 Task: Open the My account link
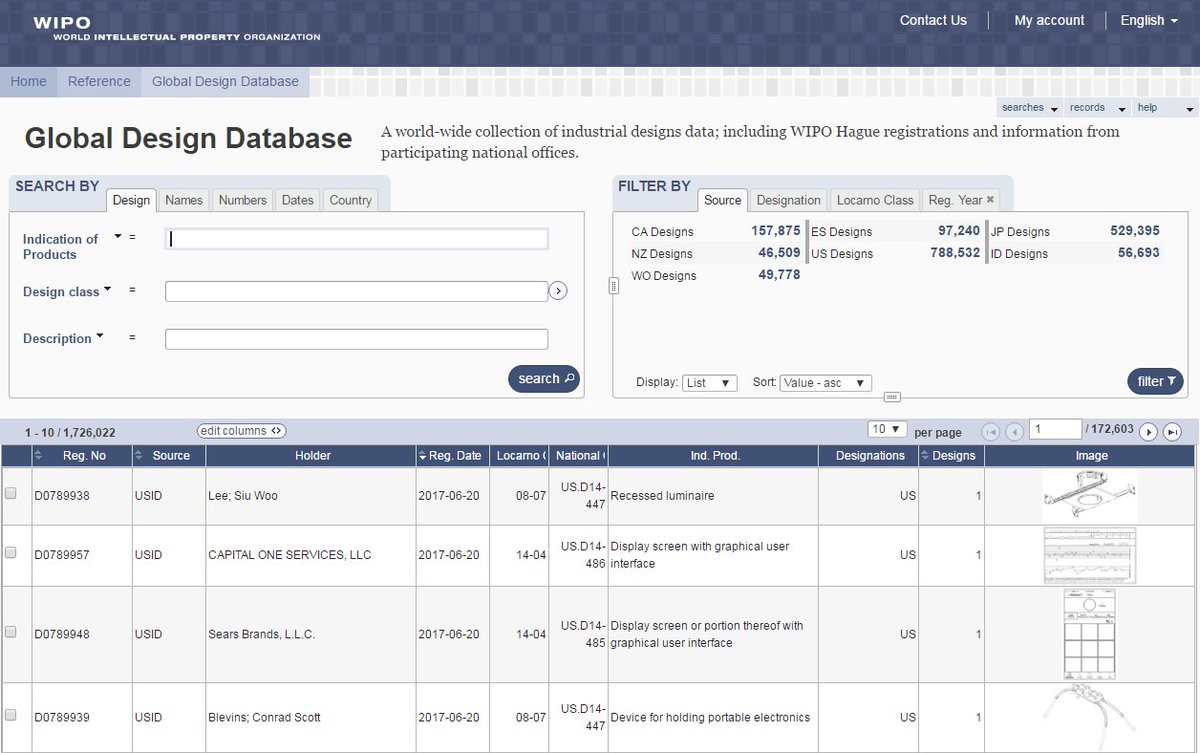pyautogui.click(x=1049, y=20)
